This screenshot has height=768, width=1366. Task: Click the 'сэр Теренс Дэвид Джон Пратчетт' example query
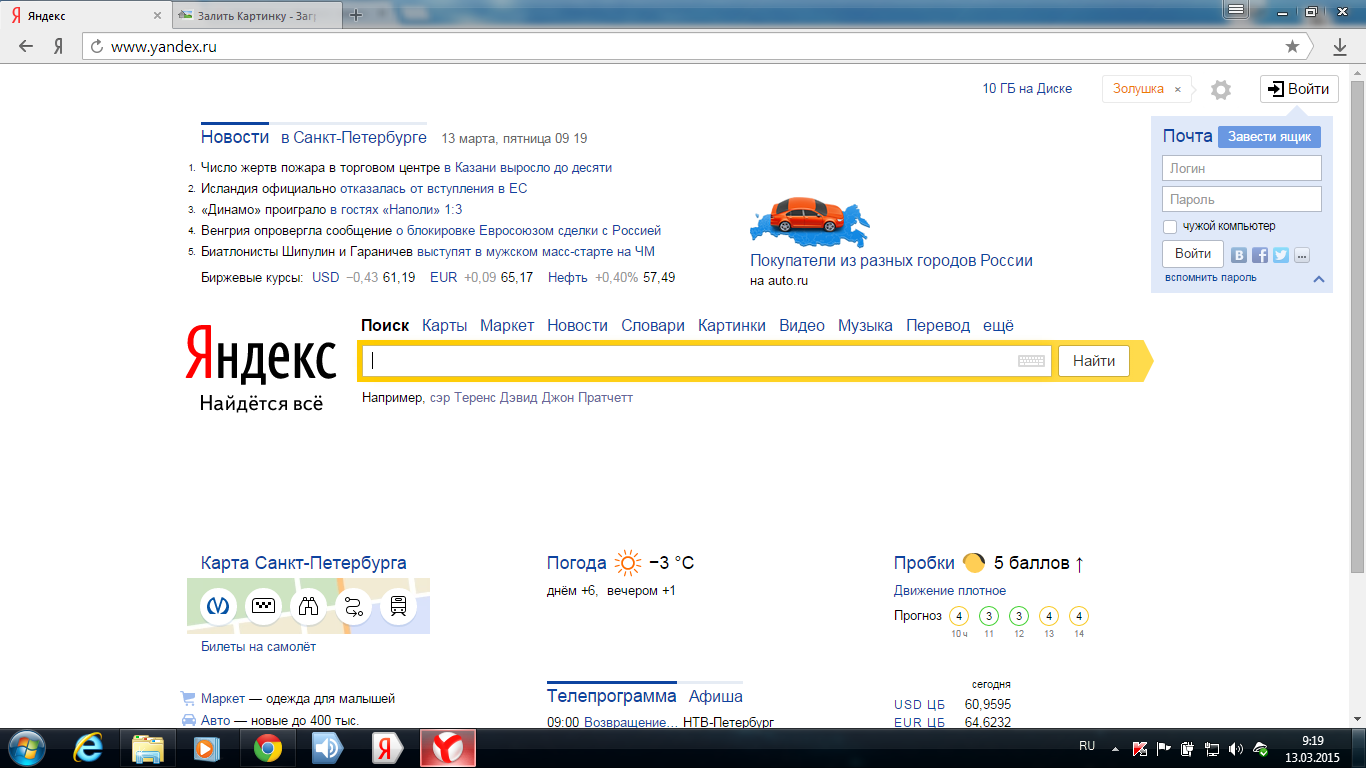[x=531, y=397]
